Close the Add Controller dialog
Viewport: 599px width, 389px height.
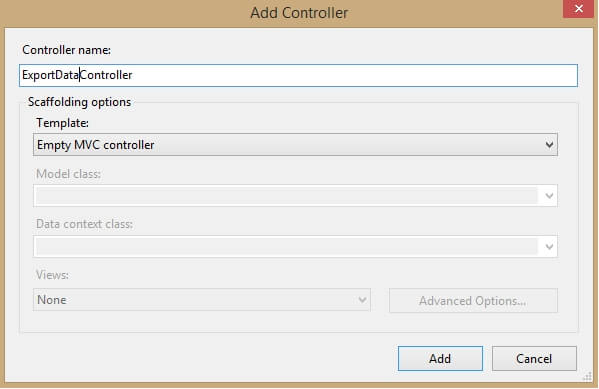tap(578, 9)
